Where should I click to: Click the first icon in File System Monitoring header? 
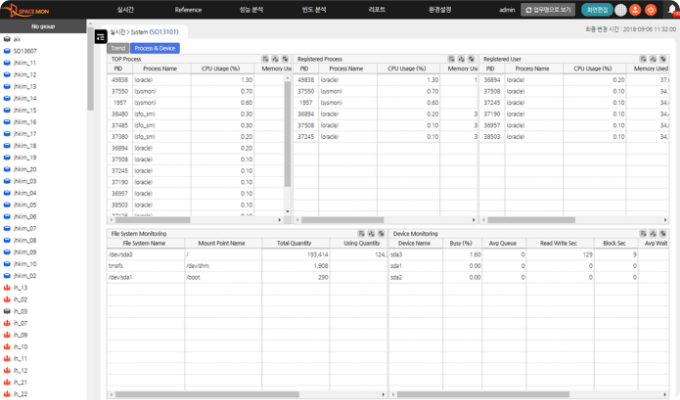(x=360, y=233)
